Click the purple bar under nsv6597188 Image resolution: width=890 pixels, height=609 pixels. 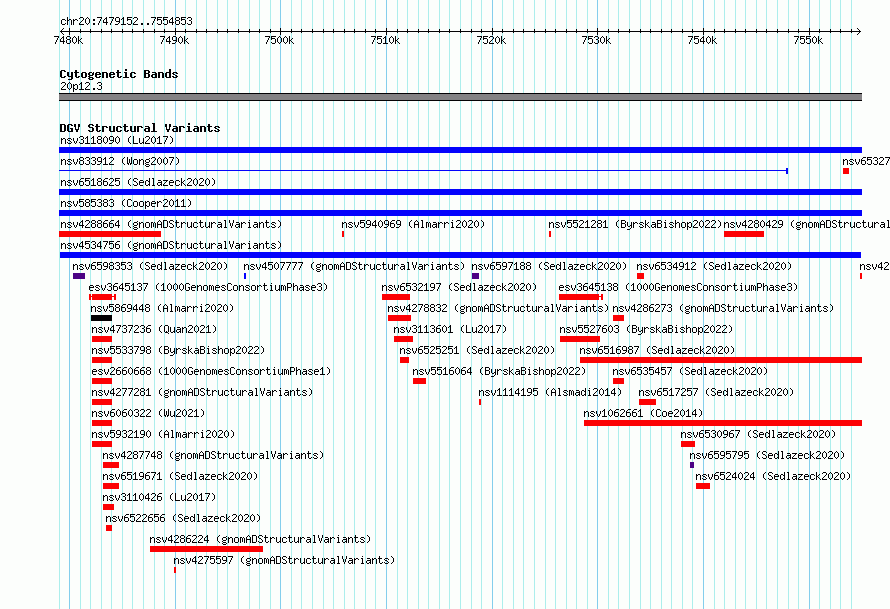pos(476,276)
